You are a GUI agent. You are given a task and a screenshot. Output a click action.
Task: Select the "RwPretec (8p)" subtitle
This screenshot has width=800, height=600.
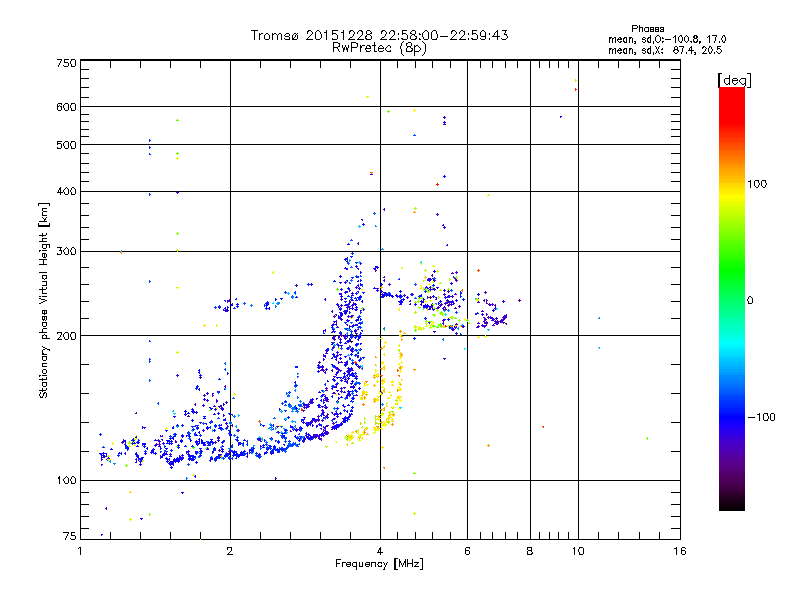[x=379, y=48]
